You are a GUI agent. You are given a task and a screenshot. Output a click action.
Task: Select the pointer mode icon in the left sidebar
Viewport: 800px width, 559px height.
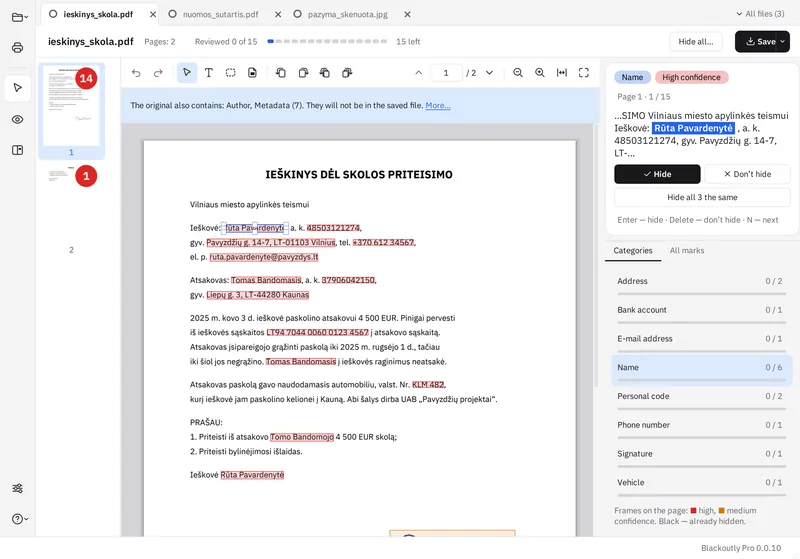[x=17, y=88]
